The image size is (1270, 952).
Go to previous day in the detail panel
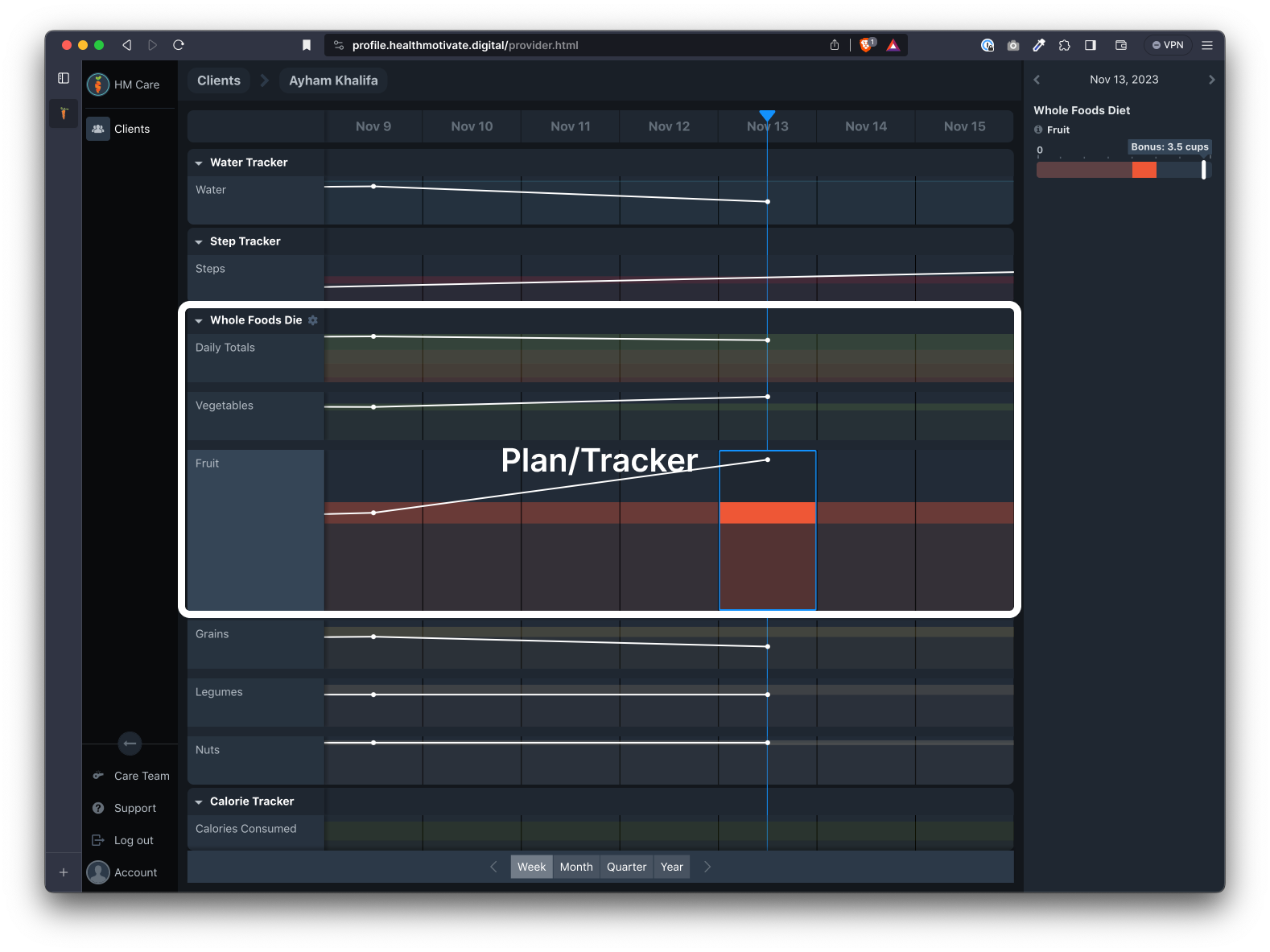1037,80
